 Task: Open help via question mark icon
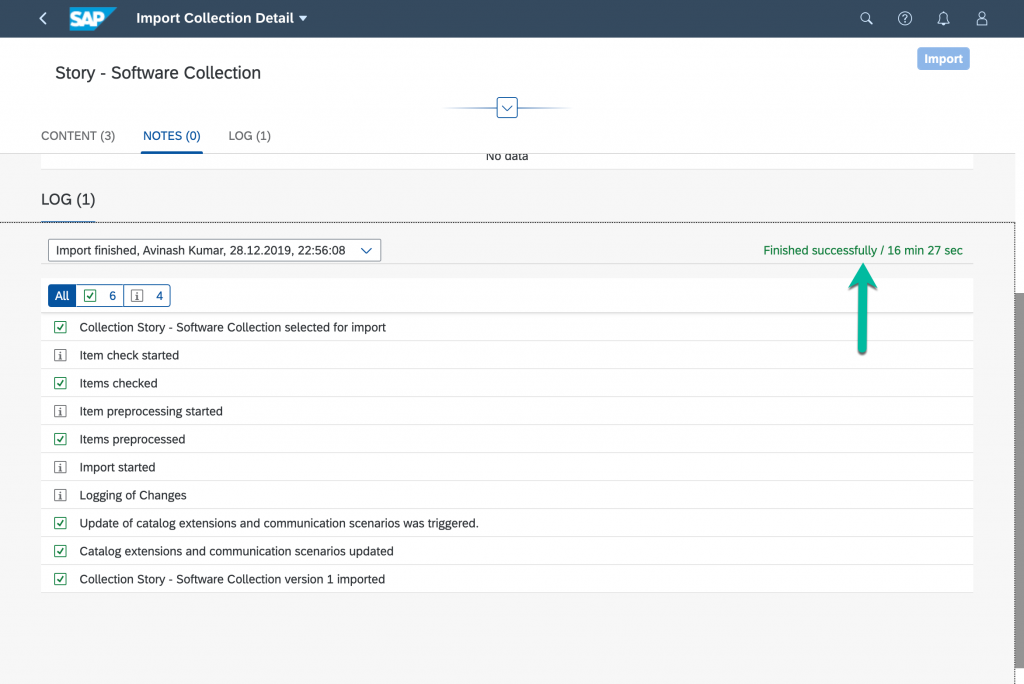(904, 18)
